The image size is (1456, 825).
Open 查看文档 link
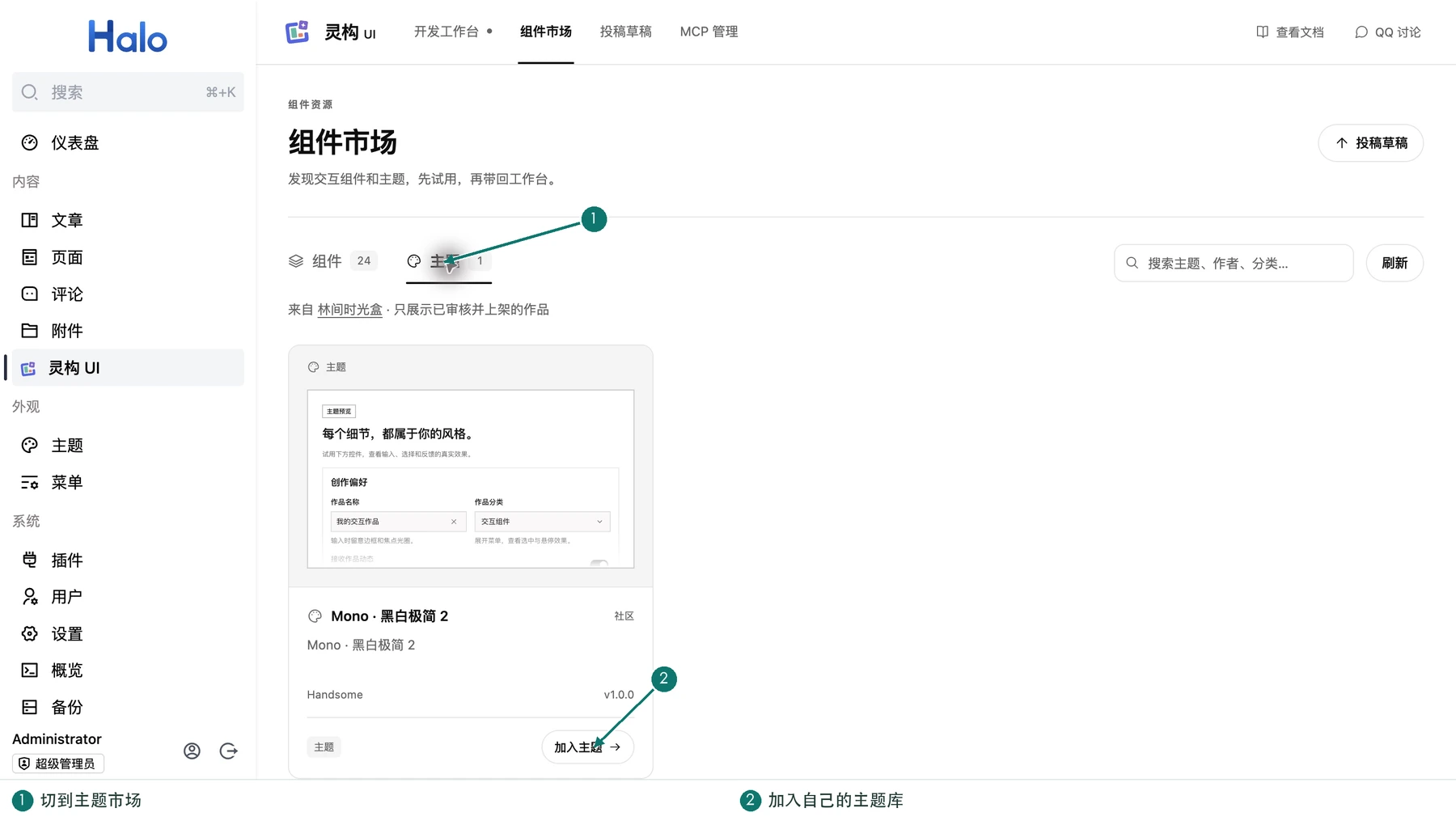pos(1290,32)
